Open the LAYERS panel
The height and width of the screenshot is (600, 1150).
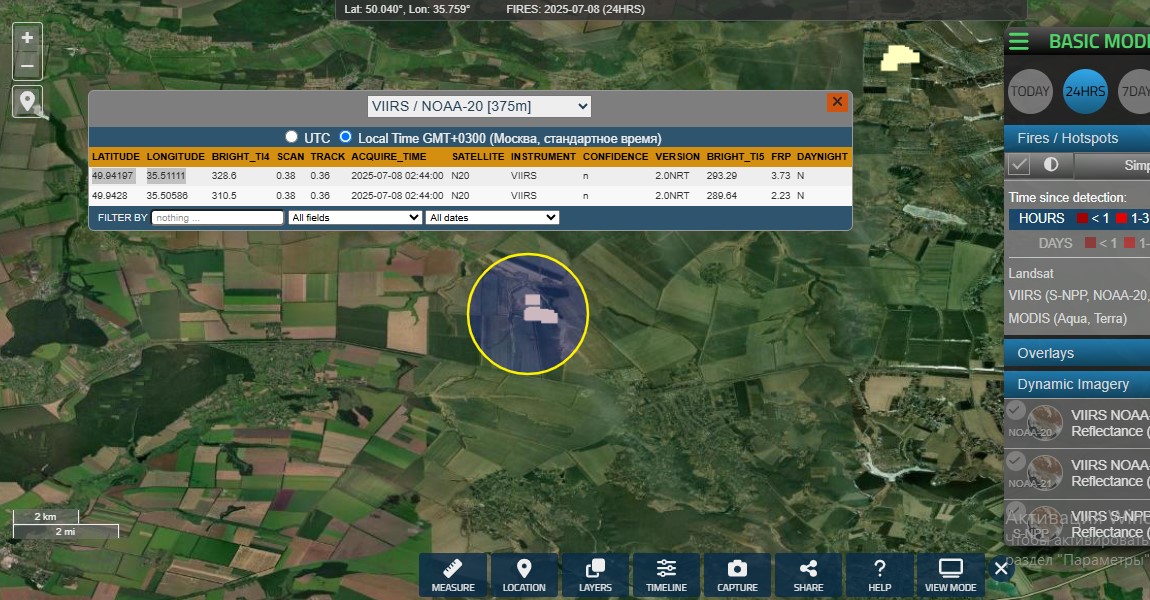[x=595, y=575]
